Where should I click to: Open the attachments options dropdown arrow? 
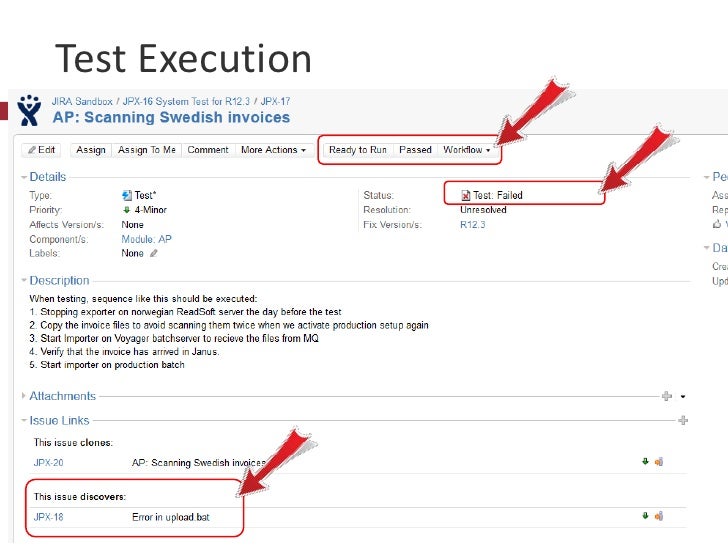coord(683,396)
